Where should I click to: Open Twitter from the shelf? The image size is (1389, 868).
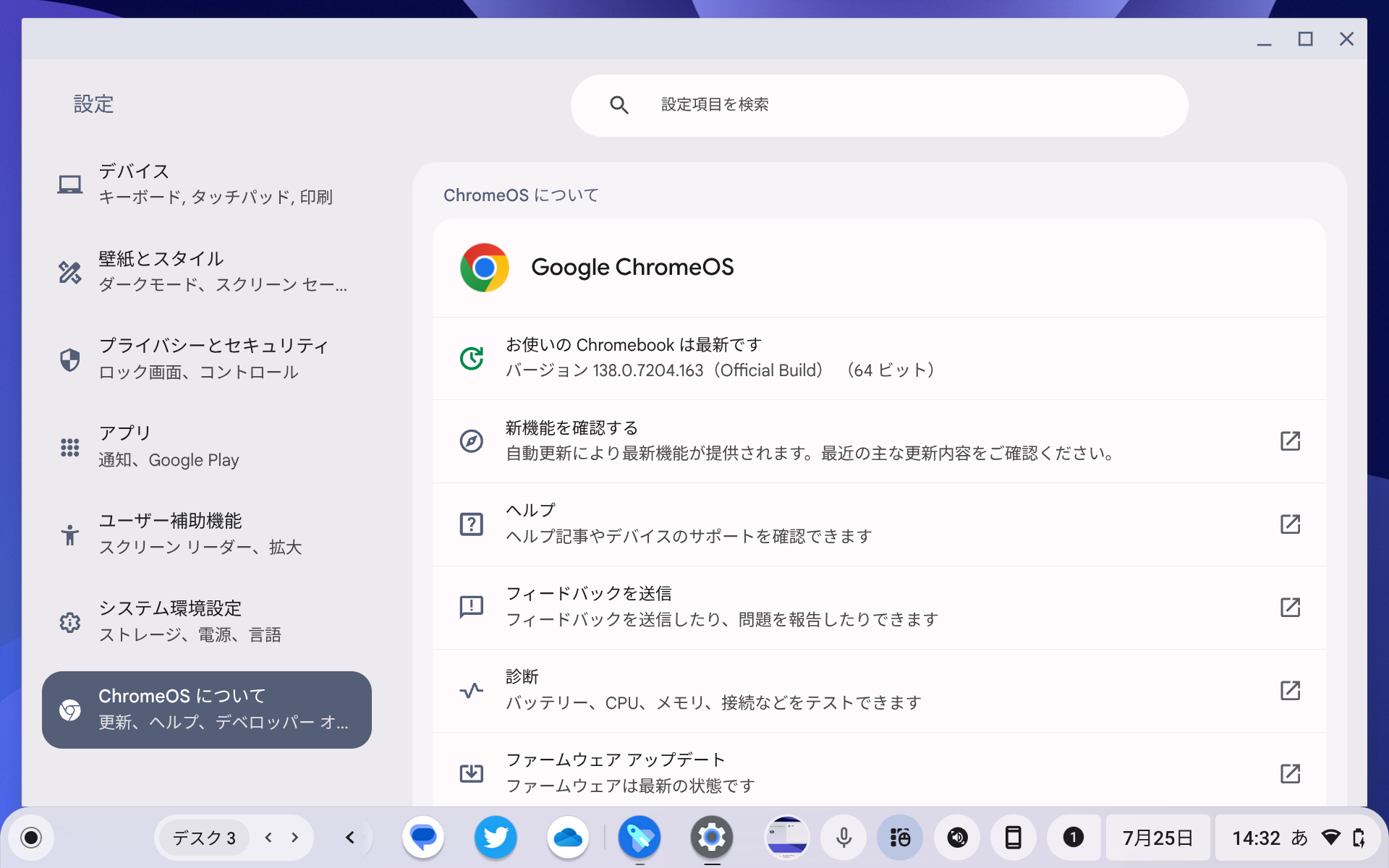(496, 838)
